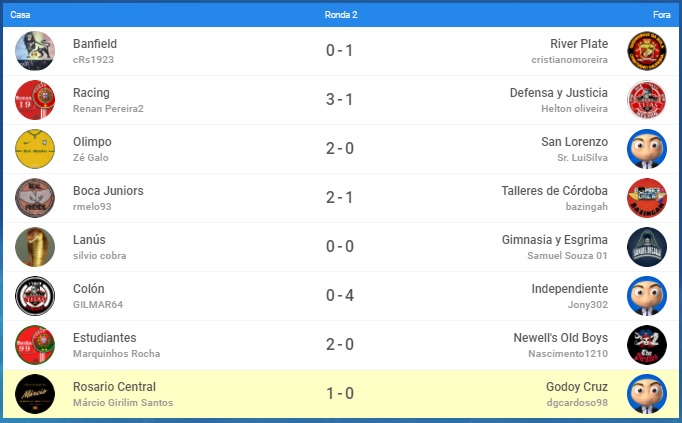This screenshot has height=423, width=682.
Task: Select Racing's red number 19 badge
Action: (35, 100)
